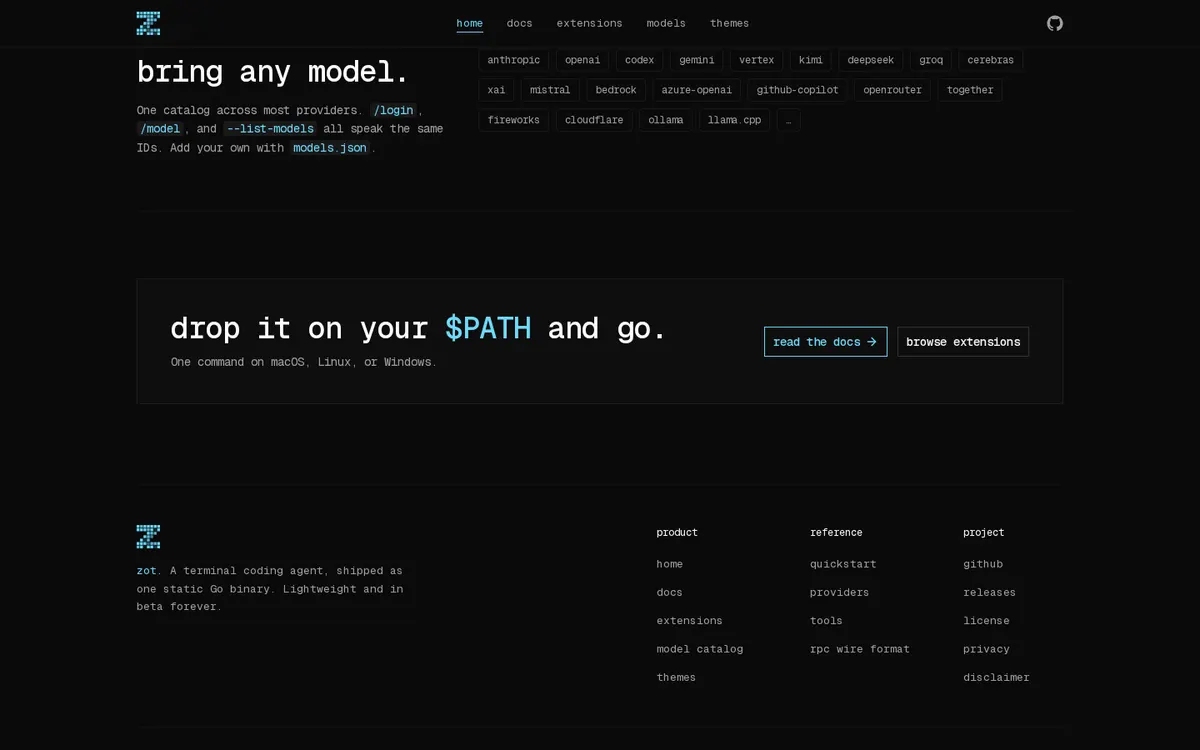Open the 'quickstart' reference link

click(x=843, y=564)
